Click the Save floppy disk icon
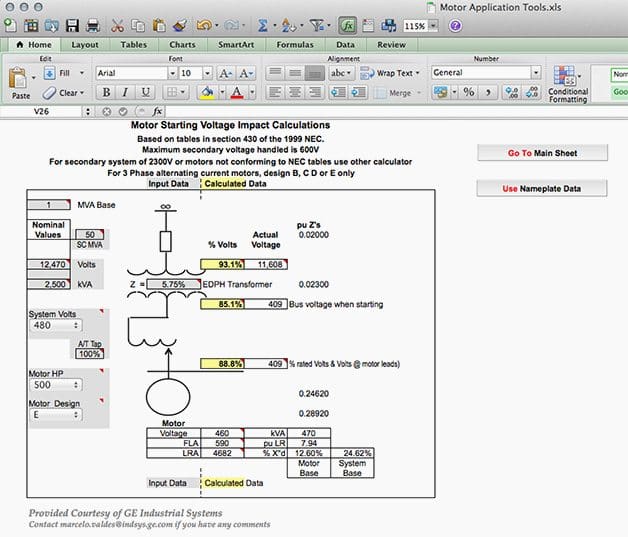The height and width of the screenshot is (537, 628). coord(73,25)
